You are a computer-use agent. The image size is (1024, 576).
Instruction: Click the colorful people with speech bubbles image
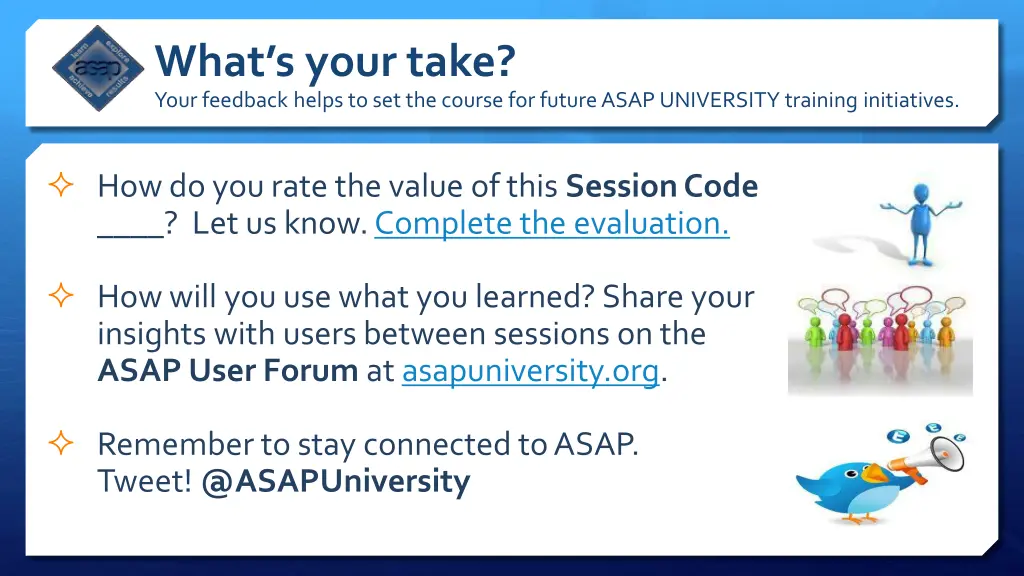pyautogui.click(x=880, y=340)
